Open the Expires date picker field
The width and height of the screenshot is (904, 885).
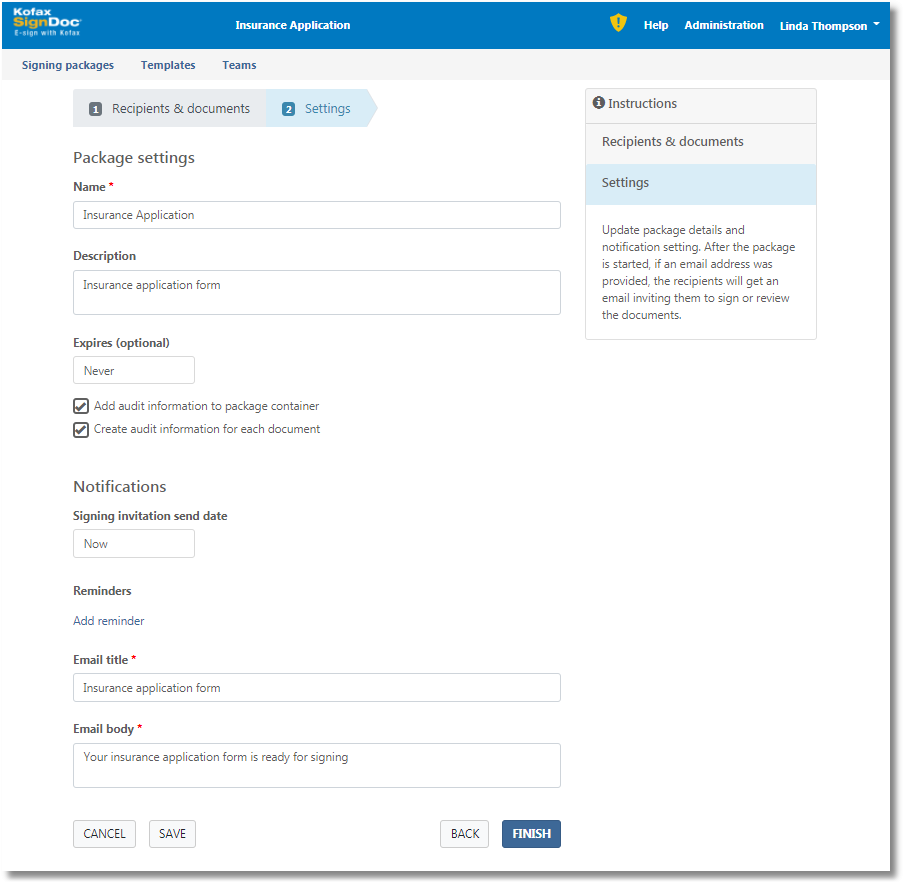pyautogui.click(x=134, y=371)
